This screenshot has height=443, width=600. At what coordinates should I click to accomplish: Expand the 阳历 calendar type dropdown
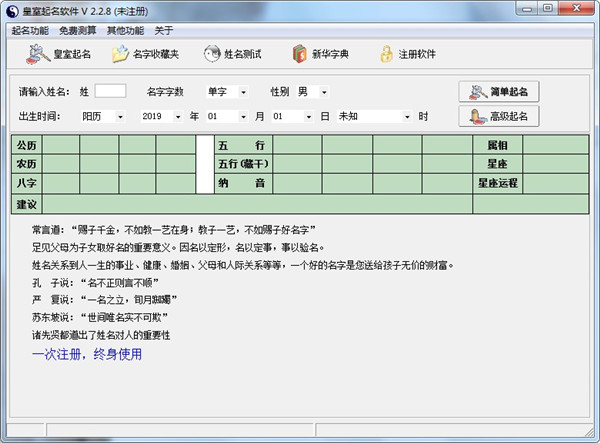[120, 116]
